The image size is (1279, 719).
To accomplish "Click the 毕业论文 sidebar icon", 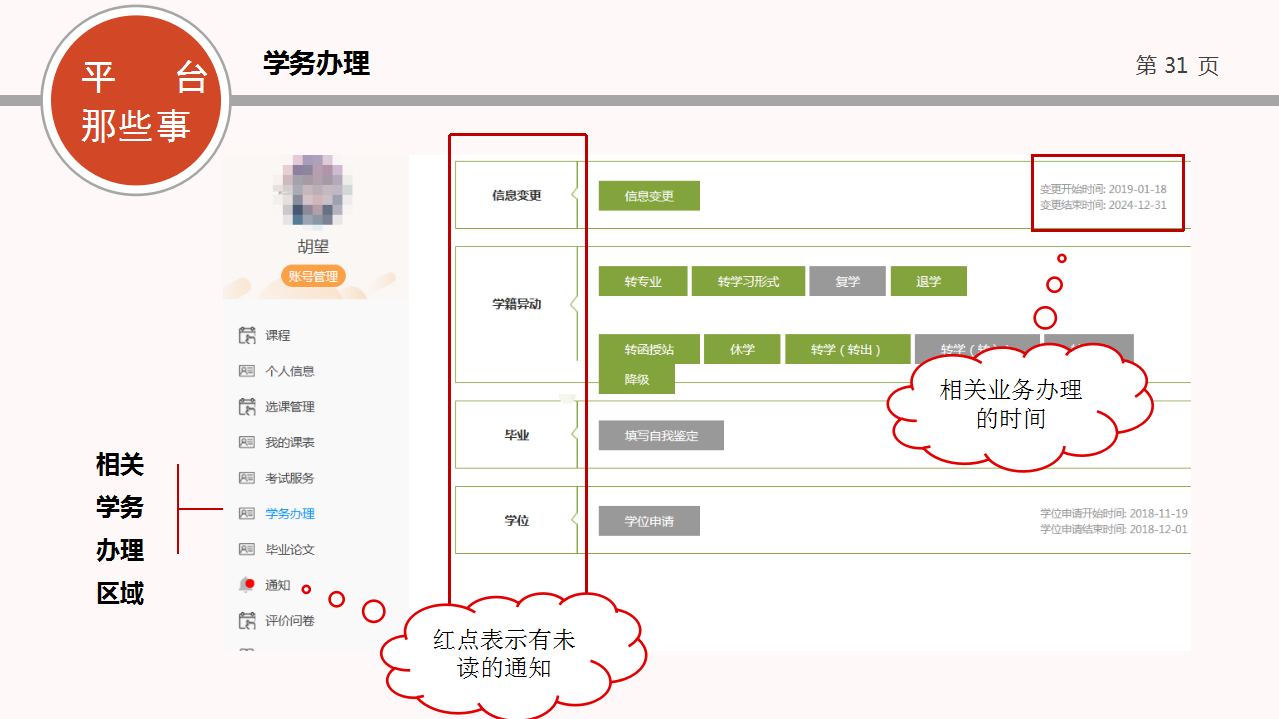I will click(x=247, y=549).
